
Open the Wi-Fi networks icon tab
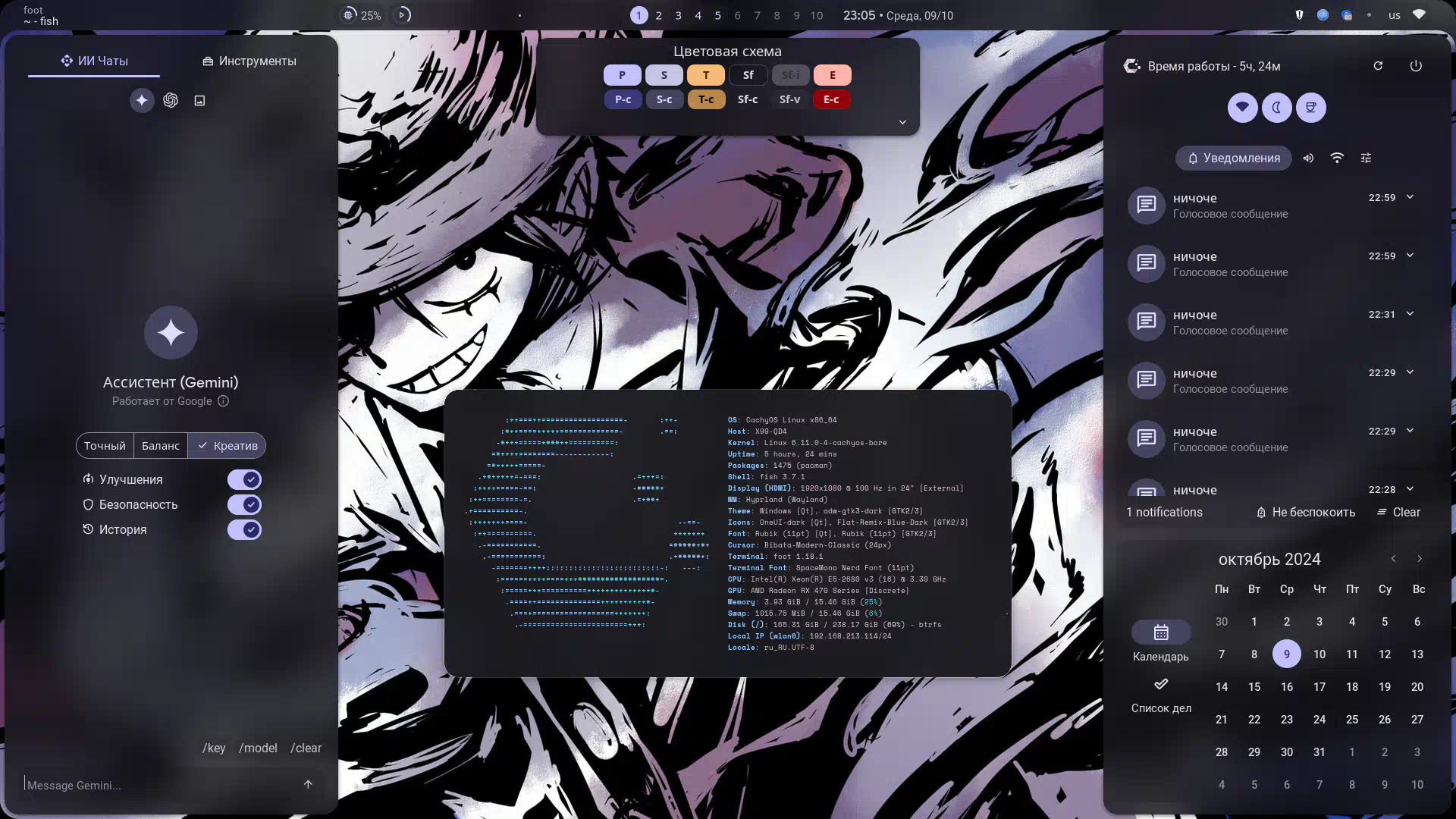point(1337,158)
